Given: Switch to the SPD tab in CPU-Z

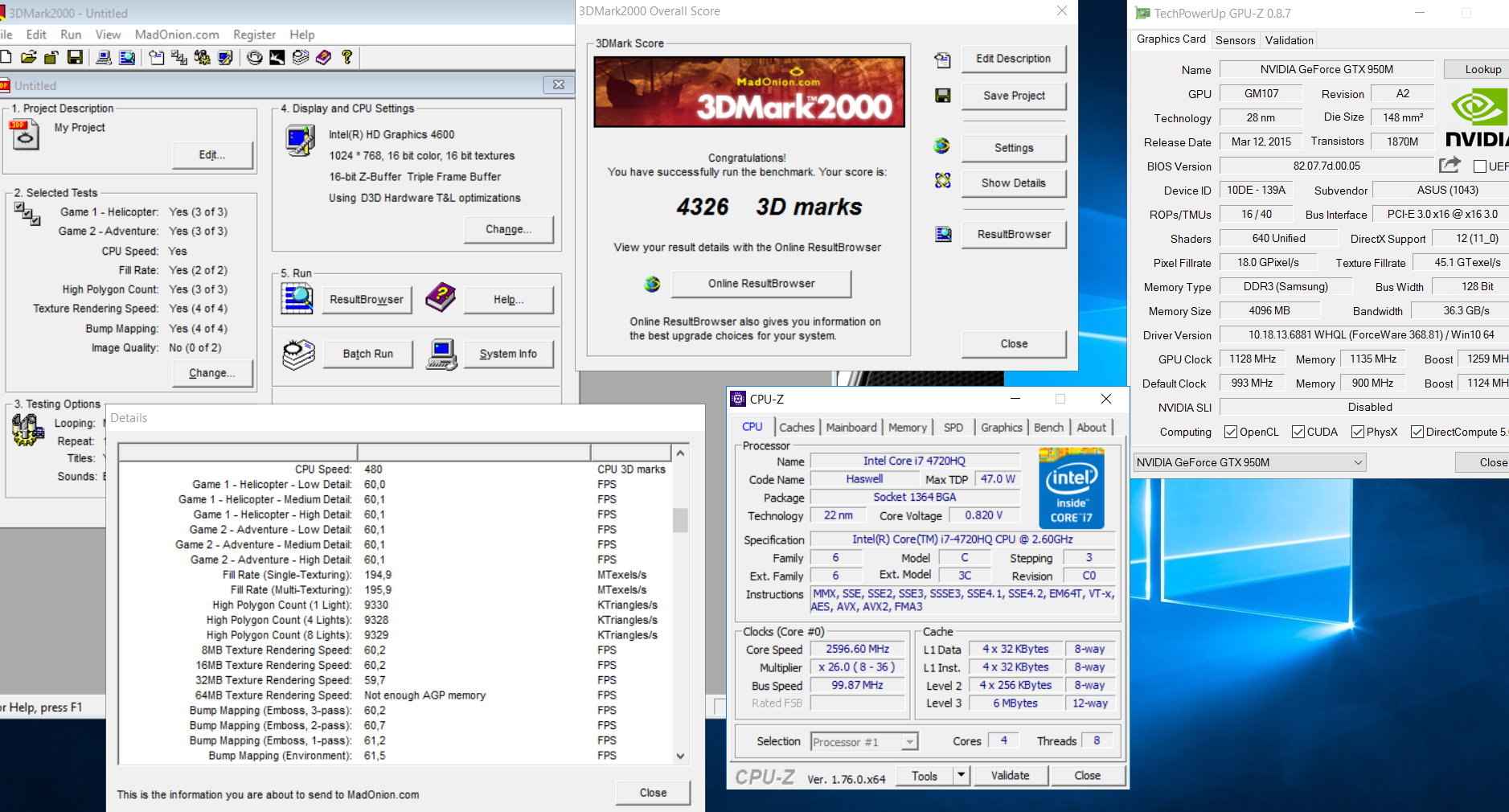Looking at the screenshot, I should click(953, 428).
